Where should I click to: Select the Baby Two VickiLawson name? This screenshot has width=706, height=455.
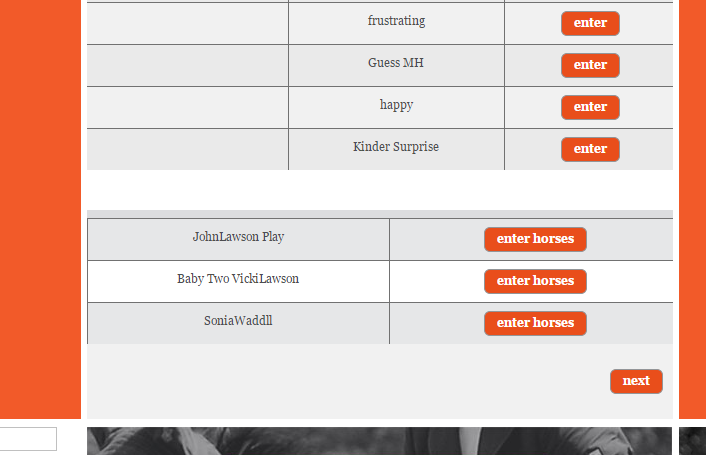pyautogui.click(x=238, y=279)
